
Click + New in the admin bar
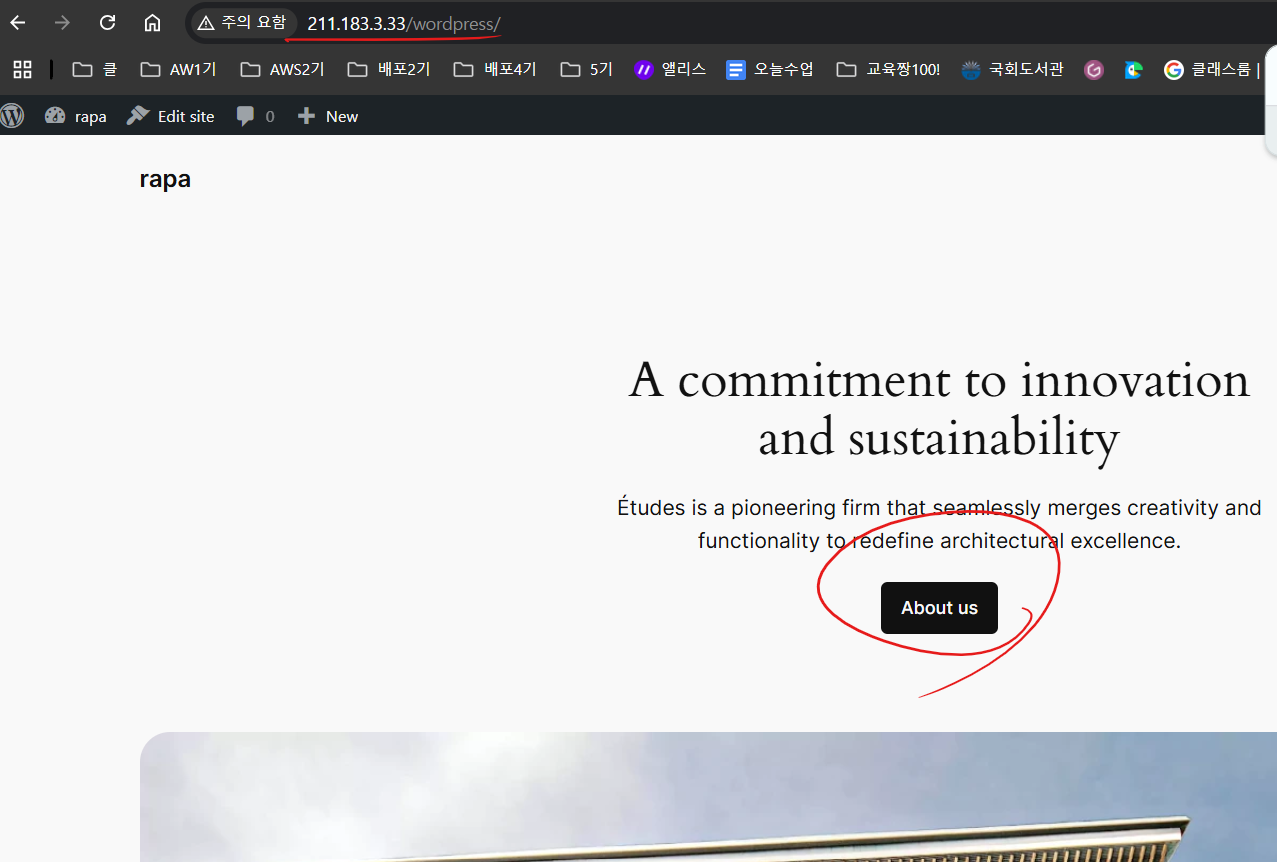328,116
